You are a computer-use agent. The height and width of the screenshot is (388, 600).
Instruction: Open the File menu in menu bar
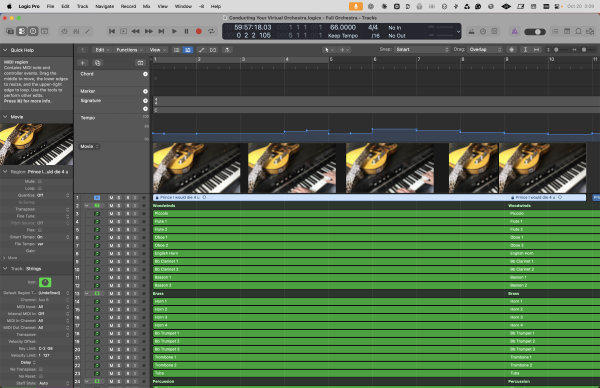pos(50,6)
